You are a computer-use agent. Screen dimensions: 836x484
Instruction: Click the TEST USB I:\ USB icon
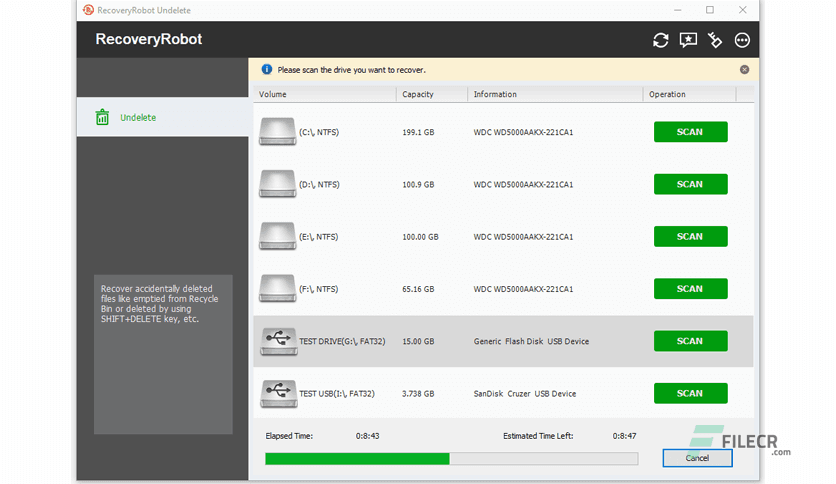click(x=278, y=393)
